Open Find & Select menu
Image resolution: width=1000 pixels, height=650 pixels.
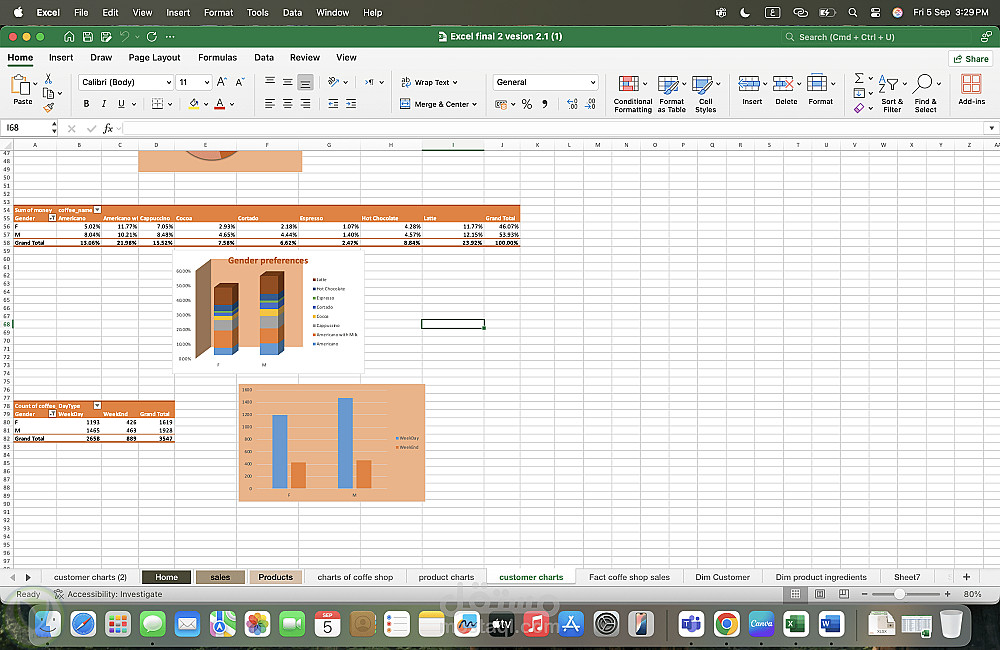click(x=925, y=94)
